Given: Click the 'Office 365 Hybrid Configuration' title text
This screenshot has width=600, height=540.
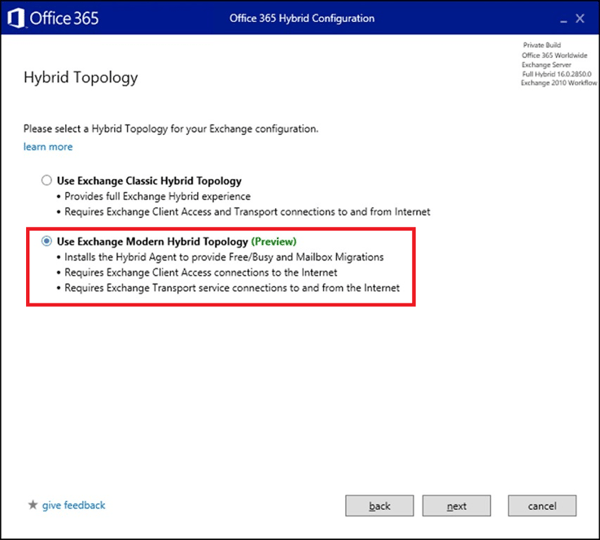Looking at the screenshot, I should tap(302, 18).
